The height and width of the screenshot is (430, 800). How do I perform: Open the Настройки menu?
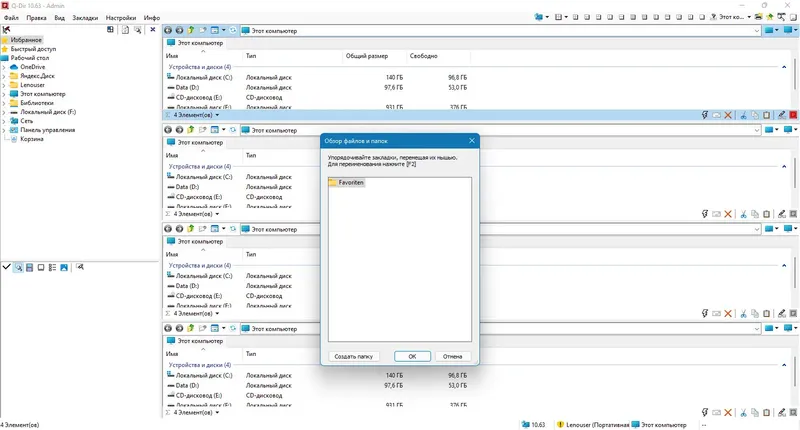click(x=121, y=17)
